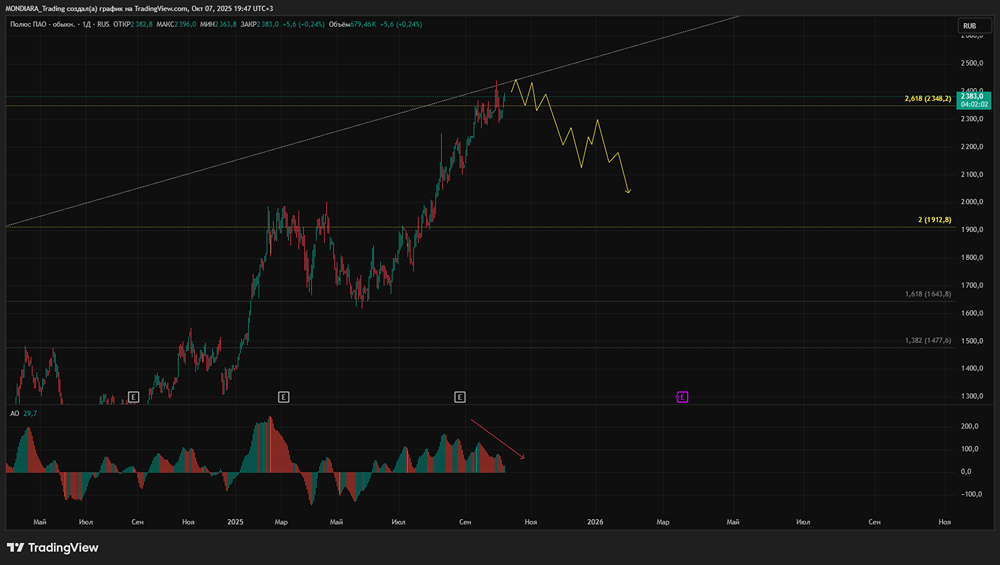This screenshot has height=565, width=1000.
Task: Click the TradingView logo
Action: [53, 548]
